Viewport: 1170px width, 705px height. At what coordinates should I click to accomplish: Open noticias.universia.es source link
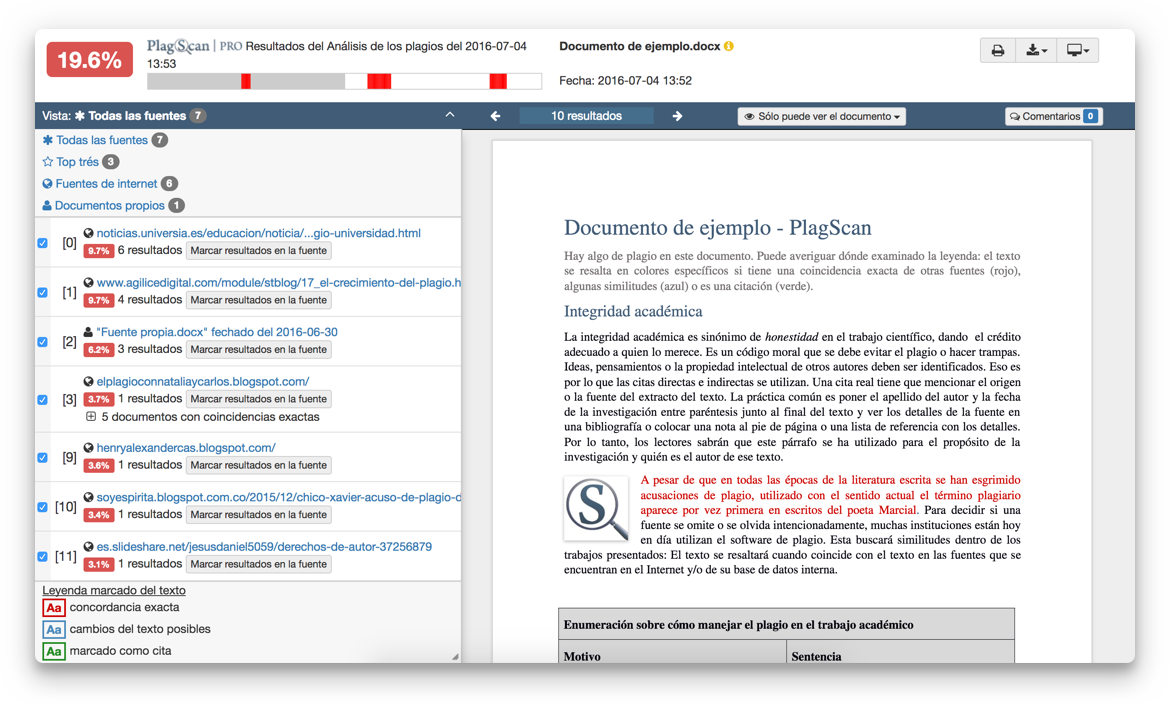[258, 234]
